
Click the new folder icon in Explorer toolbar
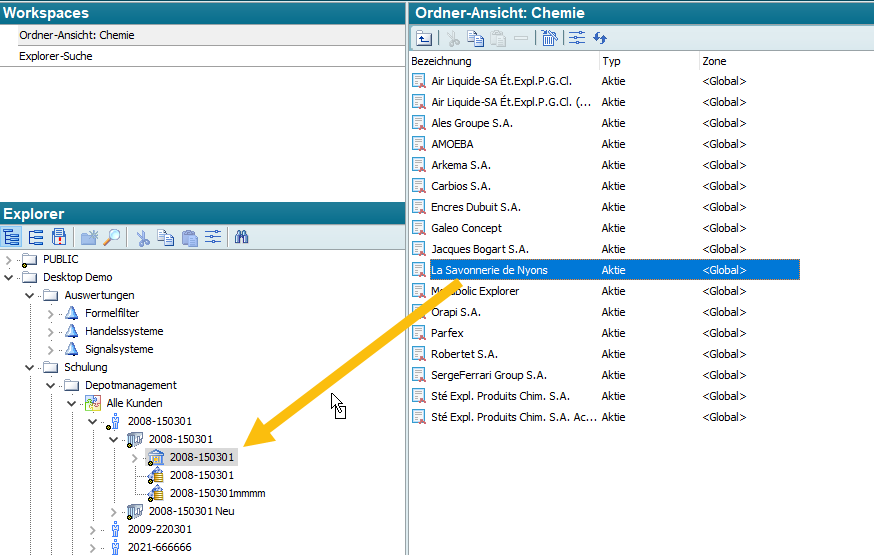(90, 237)
